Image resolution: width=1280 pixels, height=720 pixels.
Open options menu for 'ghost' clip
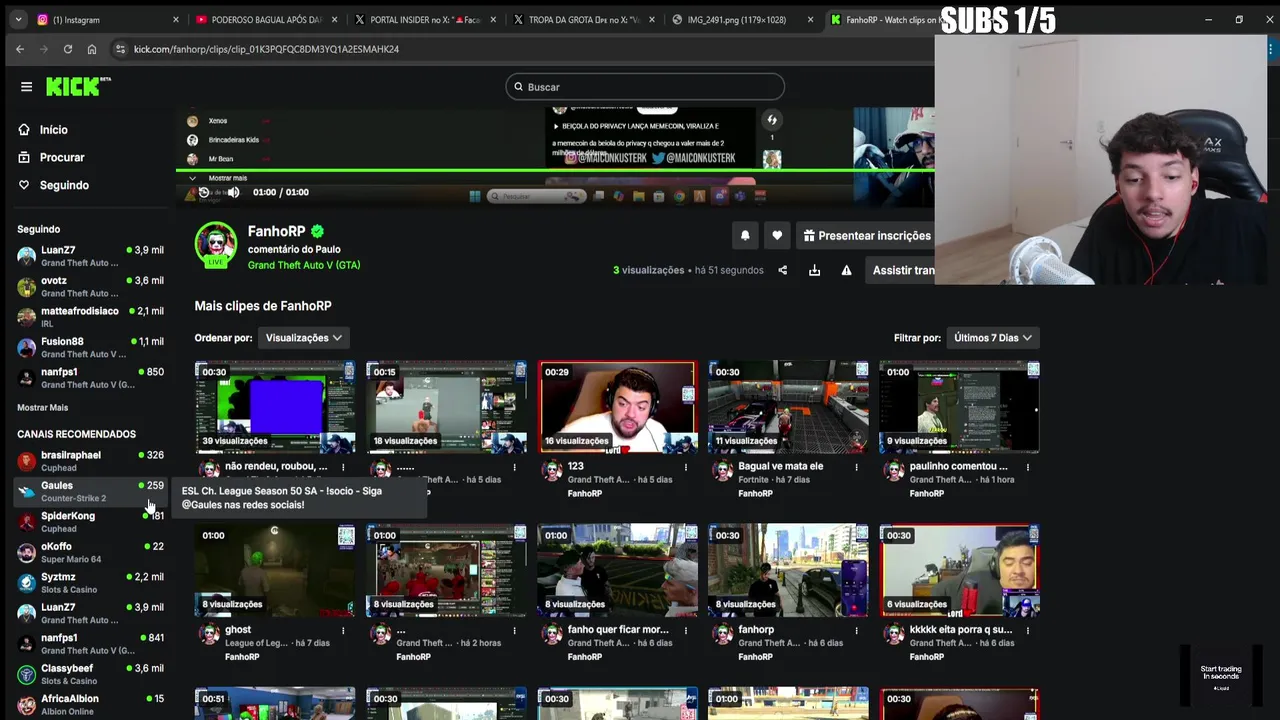(x=343, y=630)
